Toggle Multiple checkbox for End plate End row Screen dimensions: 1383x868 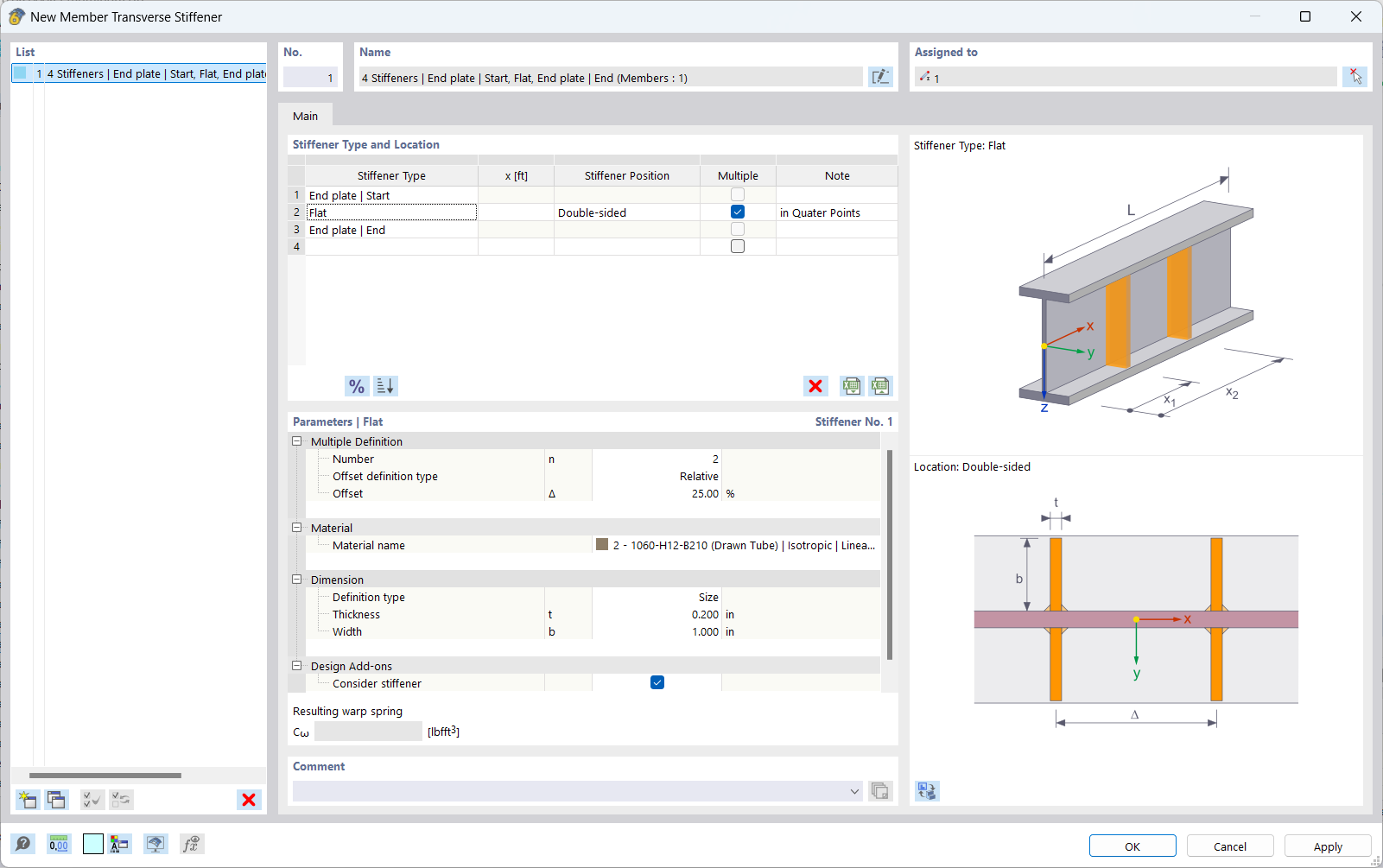tap(738, 230)
